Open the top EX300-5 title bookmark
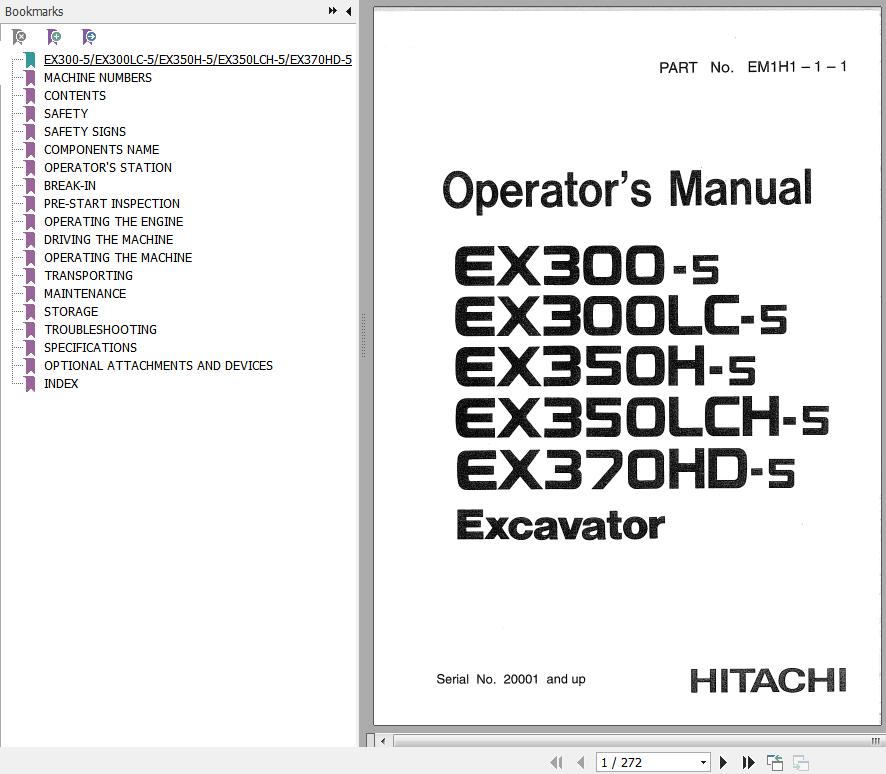The height and width of the screenshot is (774, 886). click(197, 60)
